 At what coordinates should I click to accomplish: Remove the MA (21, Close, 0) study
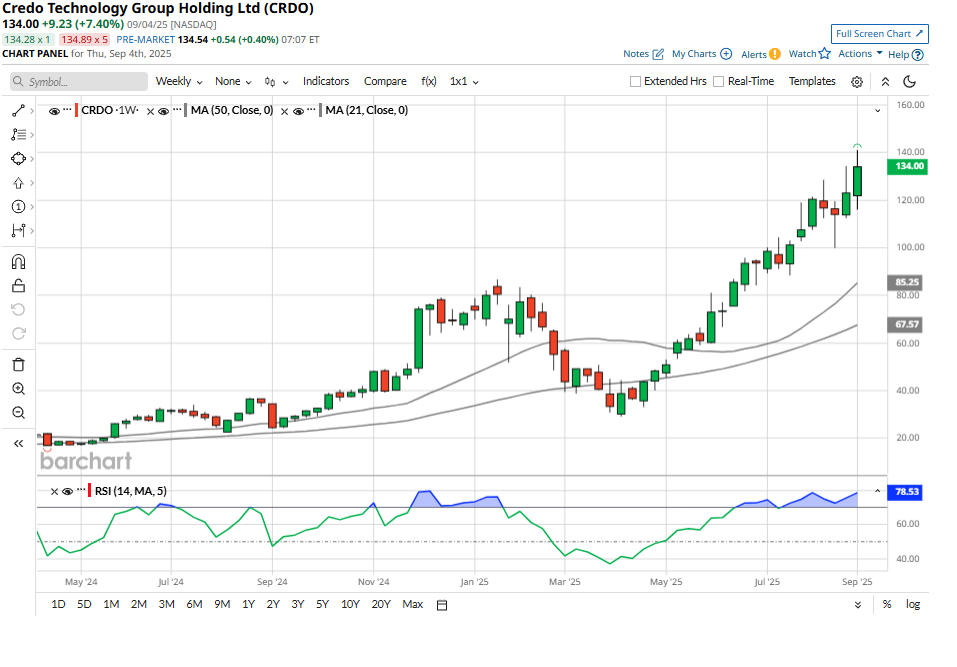point(284,112)
